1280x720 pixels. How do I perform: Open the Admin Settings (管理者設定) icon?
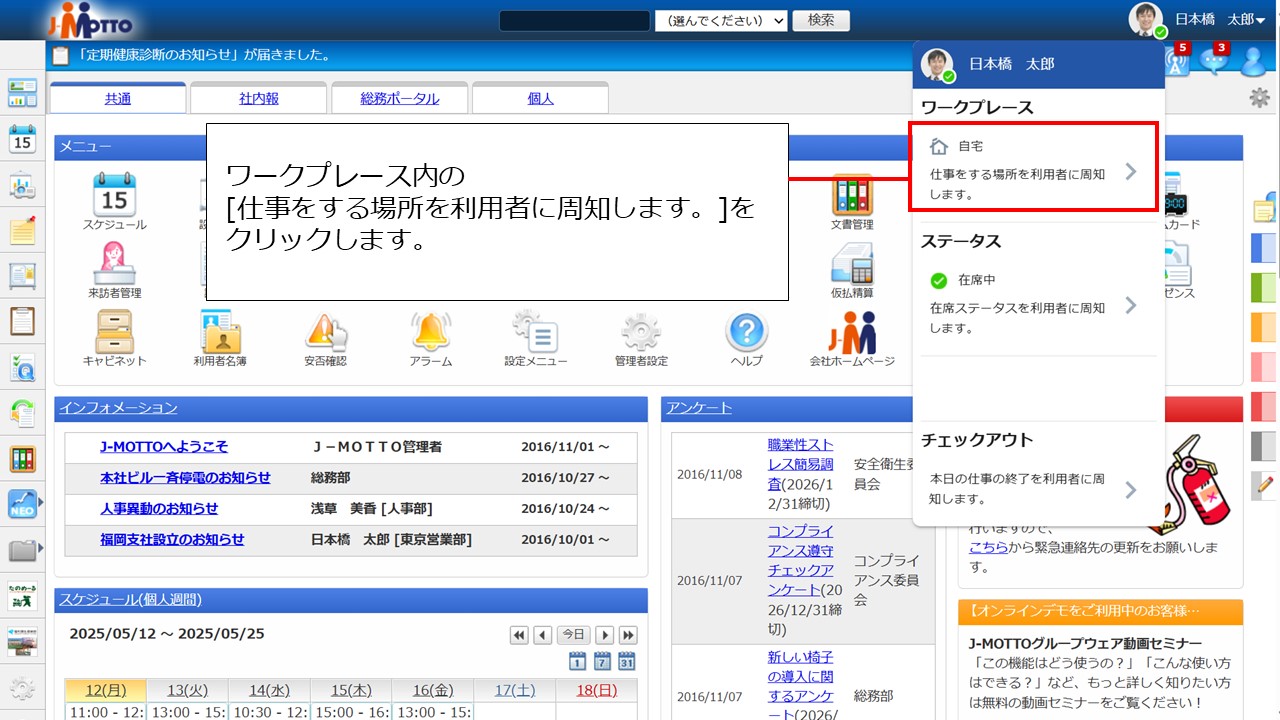click(641, 337)
